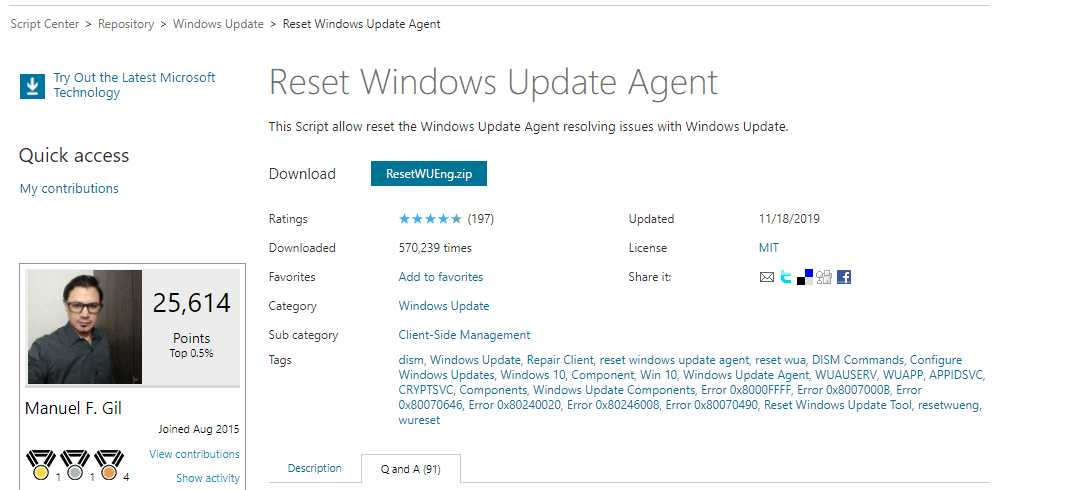This screenshot has width=1067, height=490.
Task: Click the five-star rating
Action: 430,219
